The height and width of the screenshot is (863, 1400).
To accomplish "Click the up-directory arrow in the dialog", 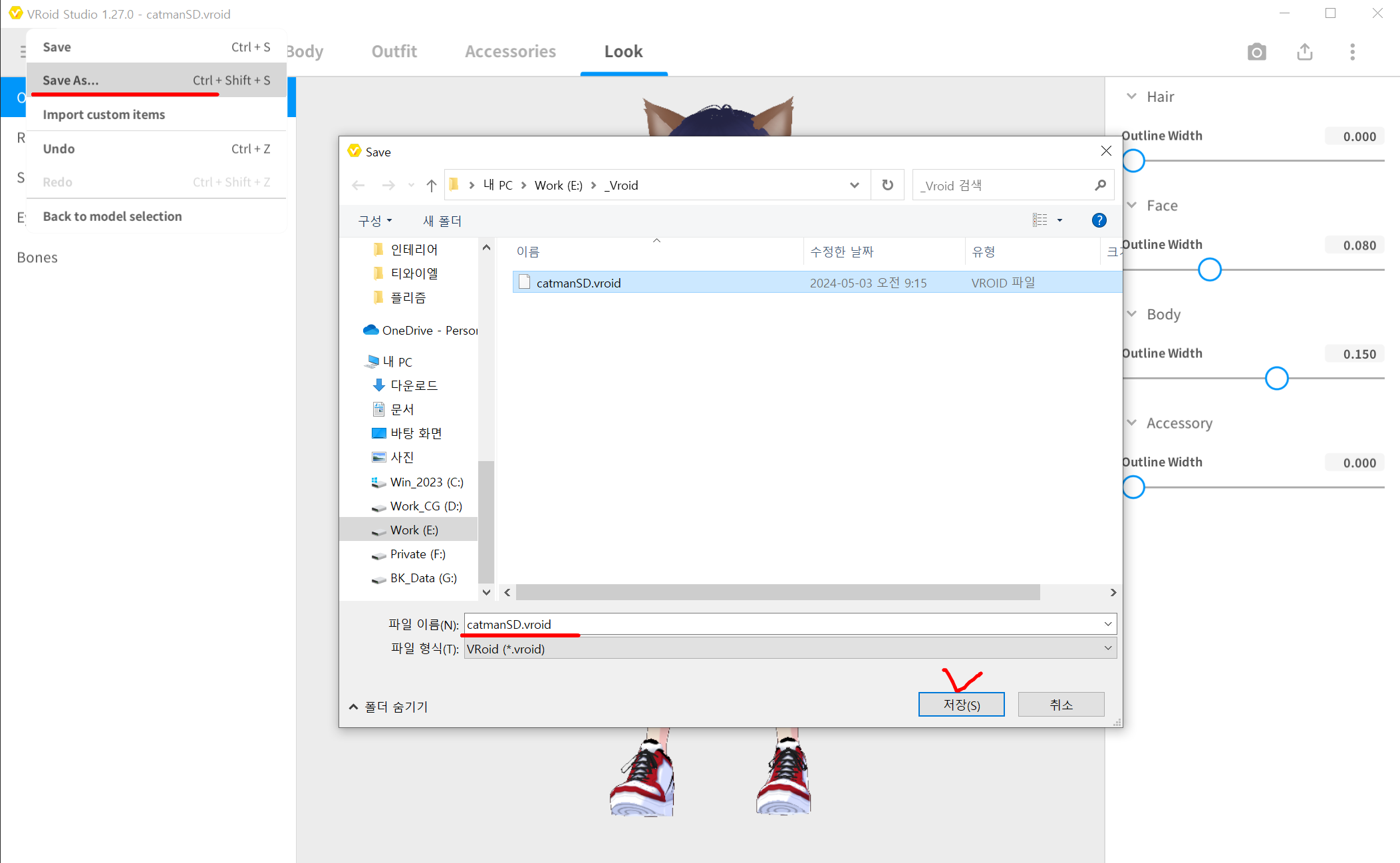I will pyautogui.click(x=431, y=186).
